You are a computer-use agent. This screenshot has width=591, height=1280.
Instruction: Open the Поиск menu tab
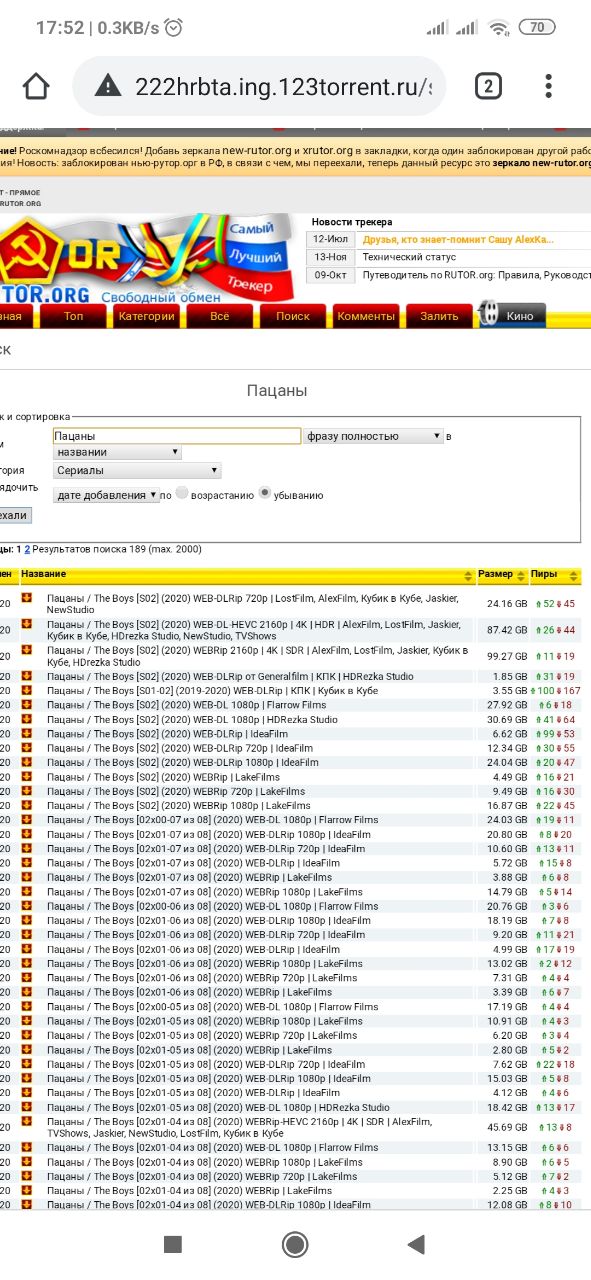(x=293, y=316)
